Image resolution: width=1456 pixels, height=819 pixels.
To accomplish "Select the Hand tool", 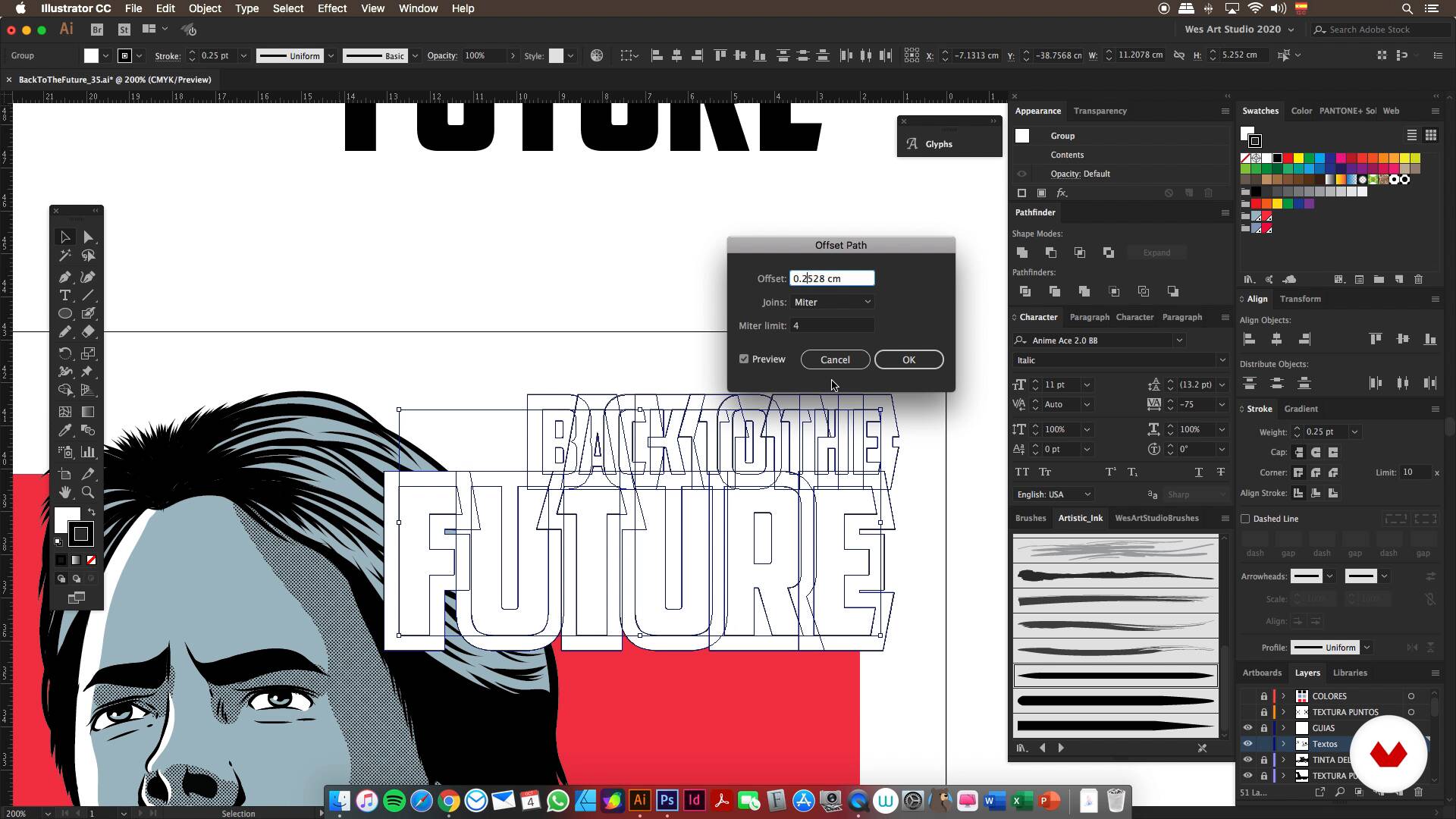I will (x=65, y=493).
